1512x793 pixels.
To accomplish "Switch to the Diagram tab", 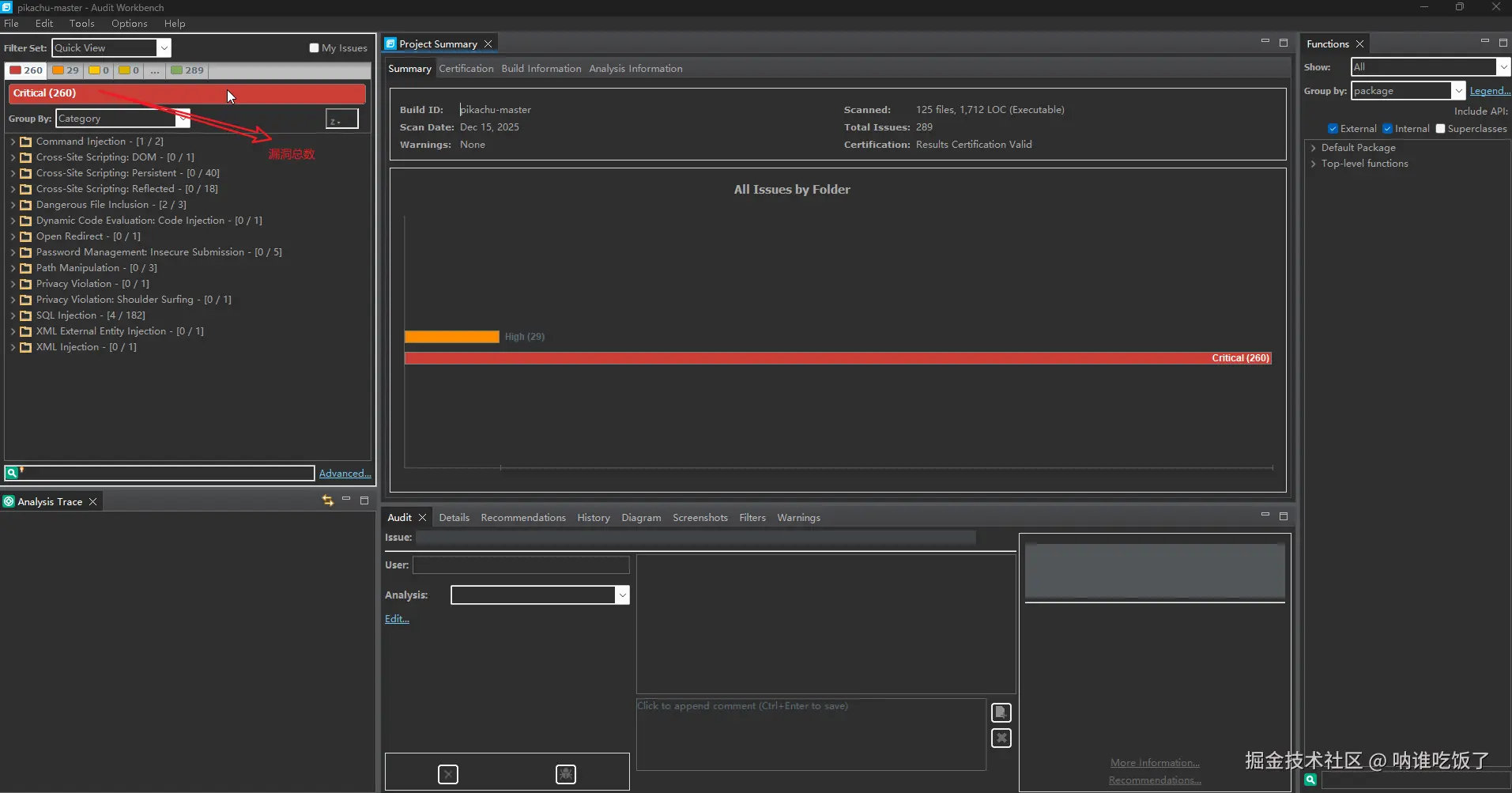I will click(641, 517).
